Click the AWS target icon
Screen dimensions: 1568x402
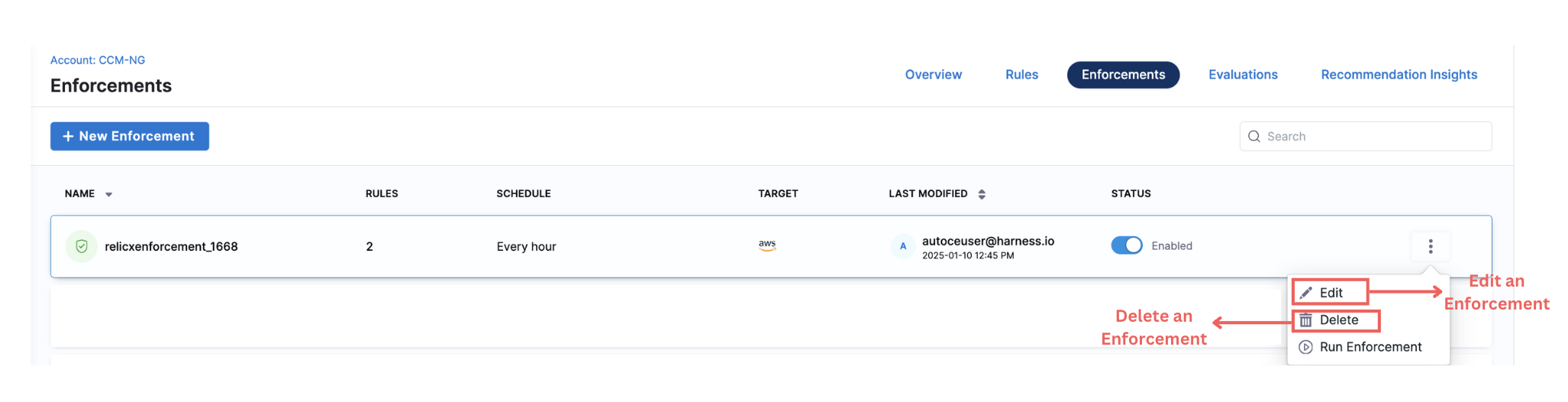767,245
